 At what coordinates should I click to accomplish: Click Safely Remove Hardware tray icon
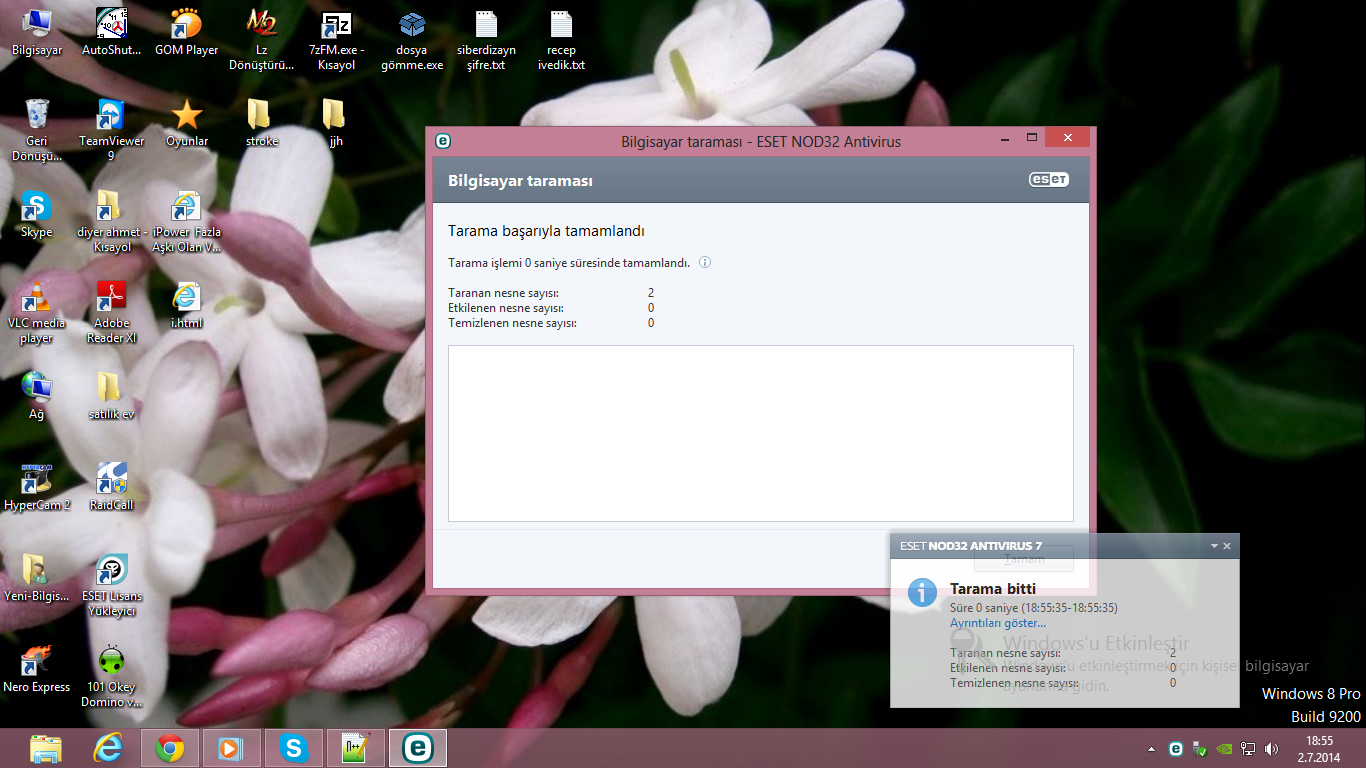tap(1200, 749)
